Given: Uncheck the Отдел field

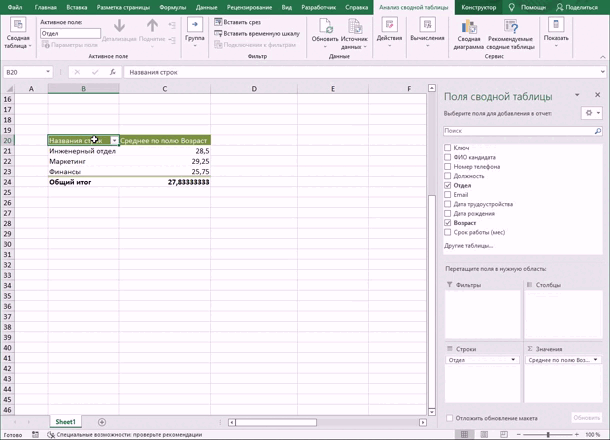Looking at the screenshot, I should (447, 185).
